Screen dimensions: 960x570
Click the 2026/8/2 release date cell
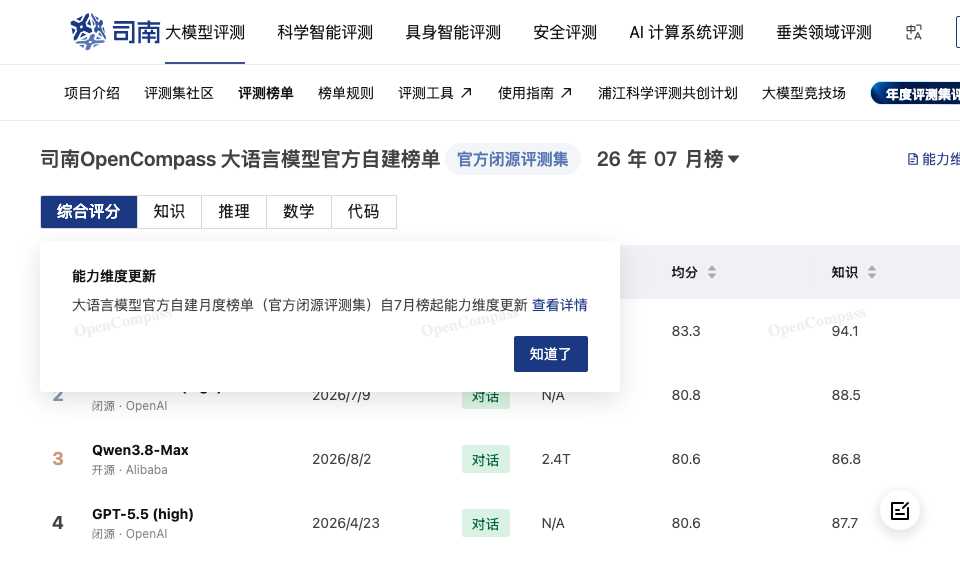coord(342,459)
